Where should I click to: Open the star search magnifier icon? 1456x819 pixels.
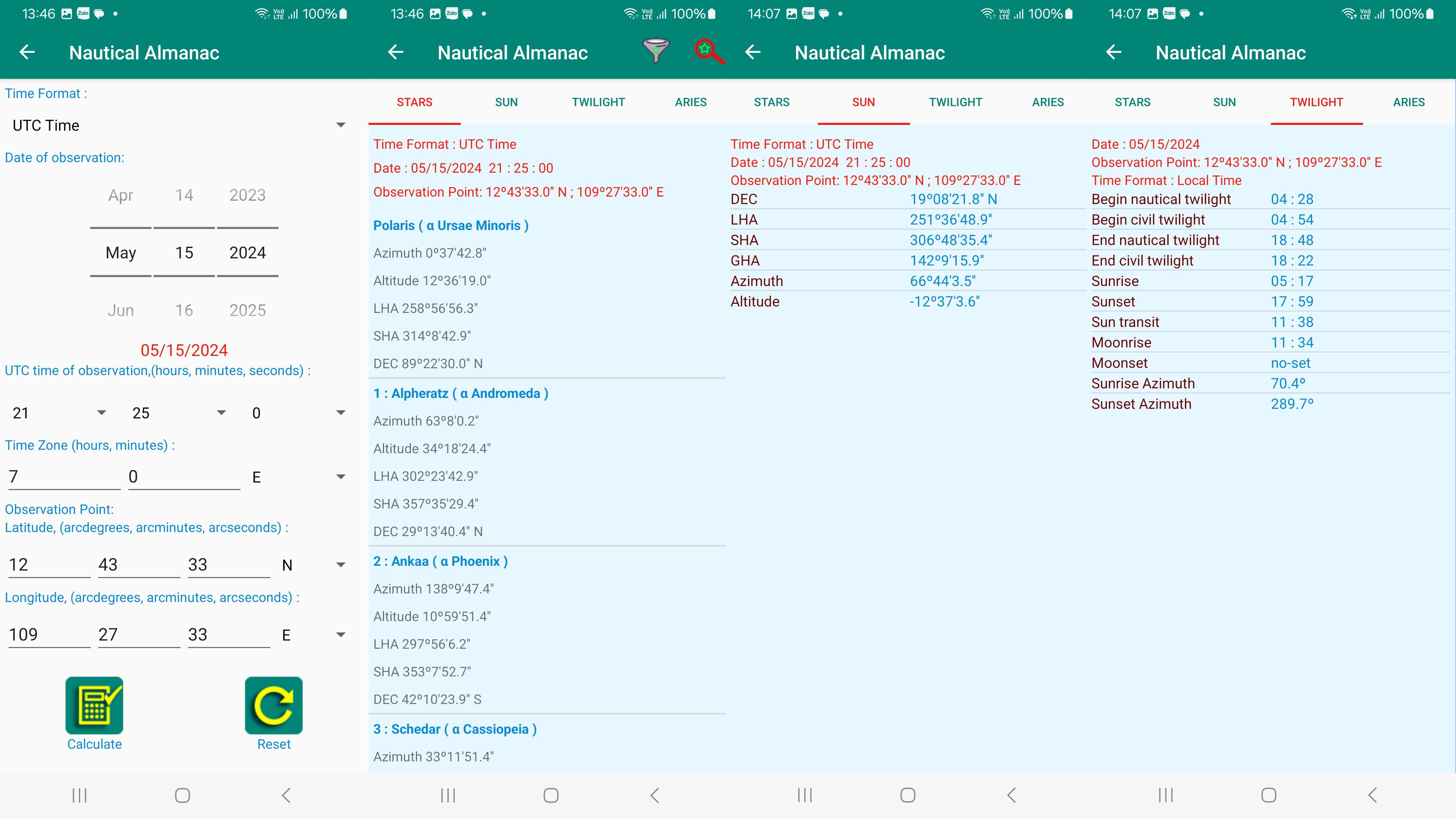709,52
